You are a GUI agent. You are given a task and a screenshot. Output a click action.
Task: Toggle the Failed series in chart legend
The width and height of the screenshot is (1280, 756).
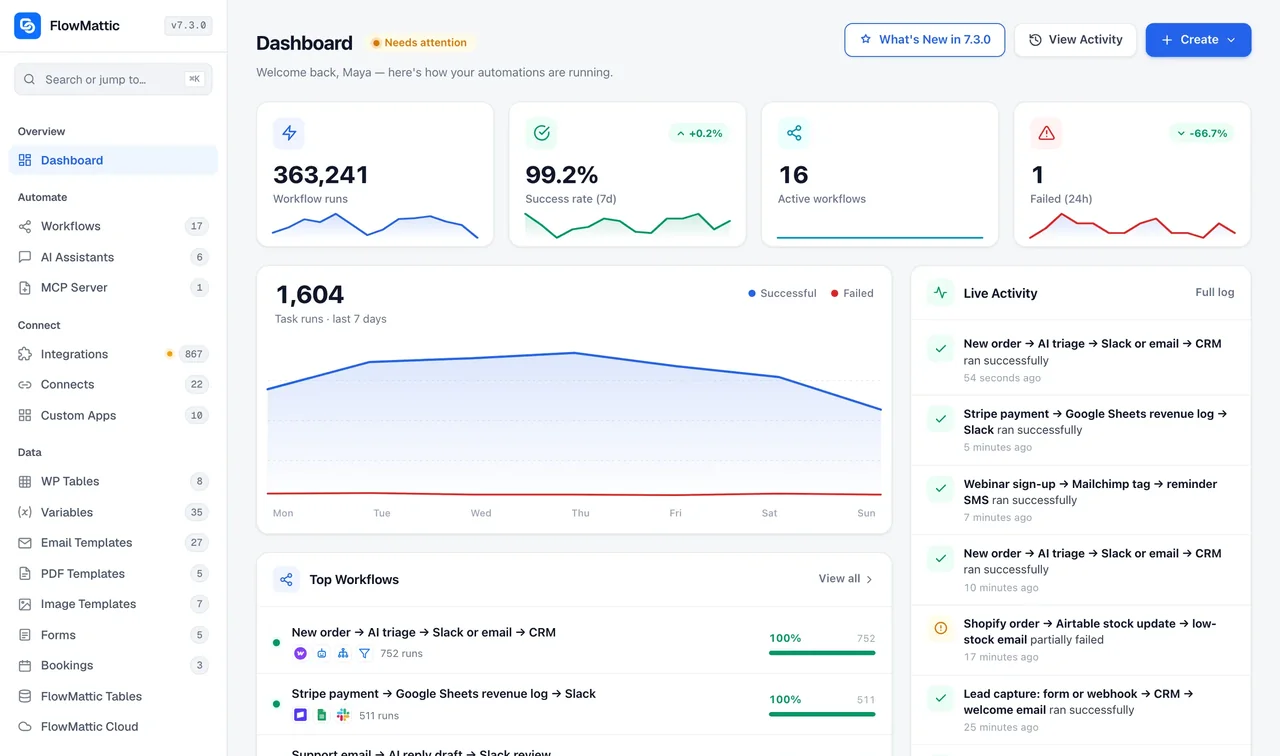pyautogui.click(x=852, y=293)
